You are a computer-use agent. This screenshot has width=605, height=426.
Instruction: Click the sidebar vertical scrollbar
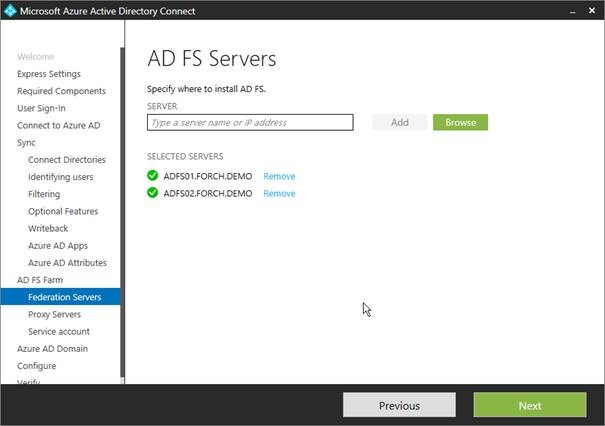click(x=122, y=212)
